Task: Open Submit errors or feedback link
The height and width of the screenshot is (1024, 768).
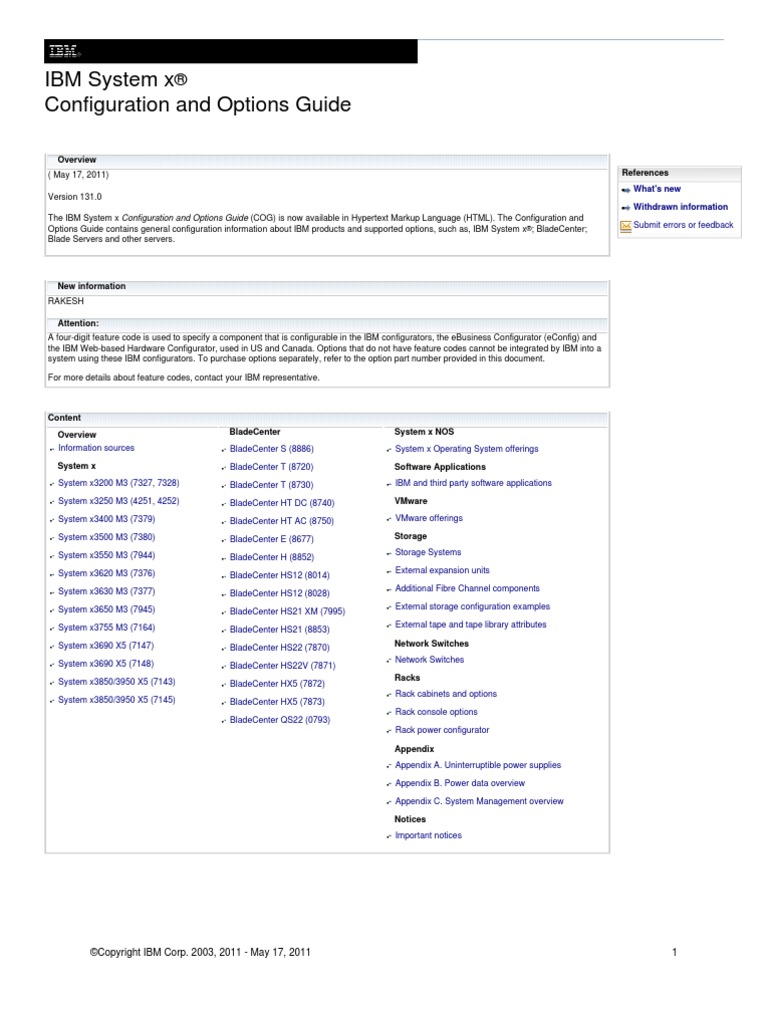Action: pyautogui.click(x=683, y=225)
